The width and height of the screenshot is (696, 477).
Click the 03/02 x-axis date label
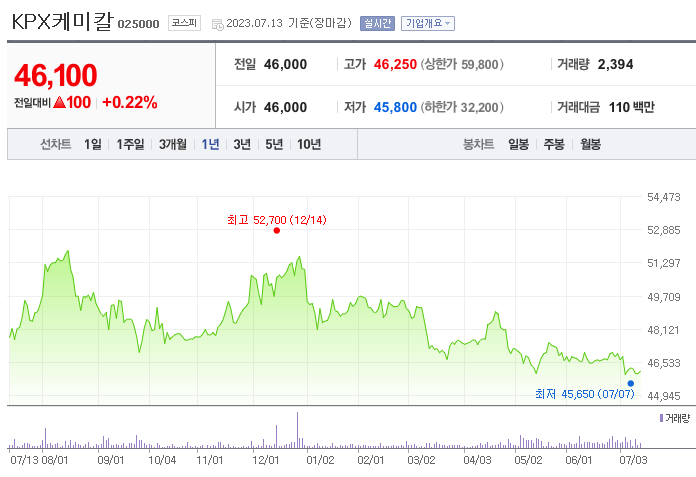coord(421,460)
